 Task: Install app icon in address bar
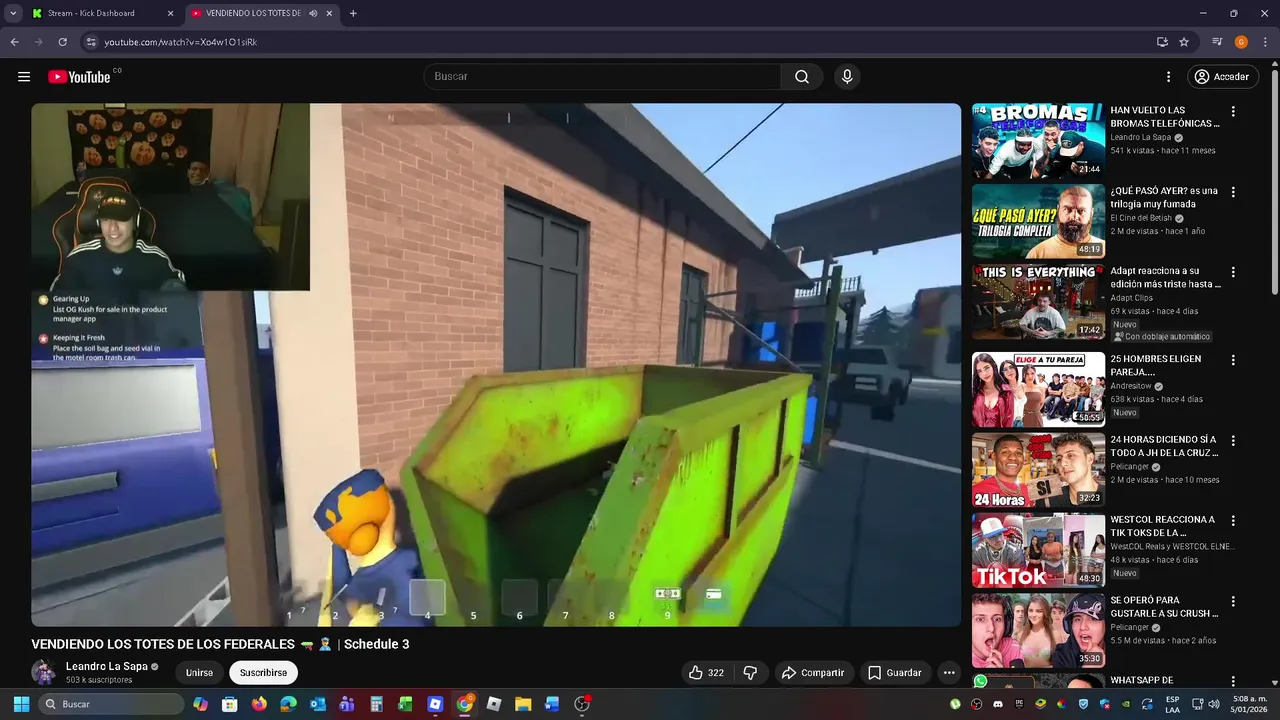pyautogui.click(x=1162, y=42)
